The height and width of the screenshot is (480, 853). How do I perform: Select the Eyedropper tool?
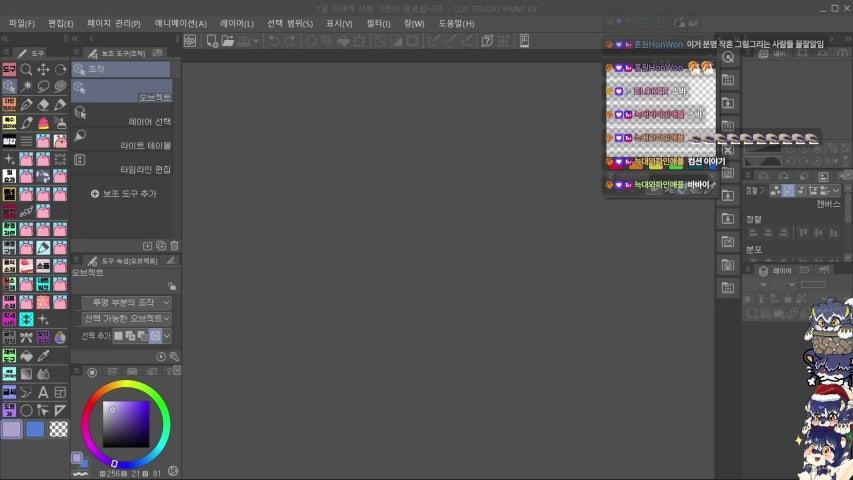43,356
